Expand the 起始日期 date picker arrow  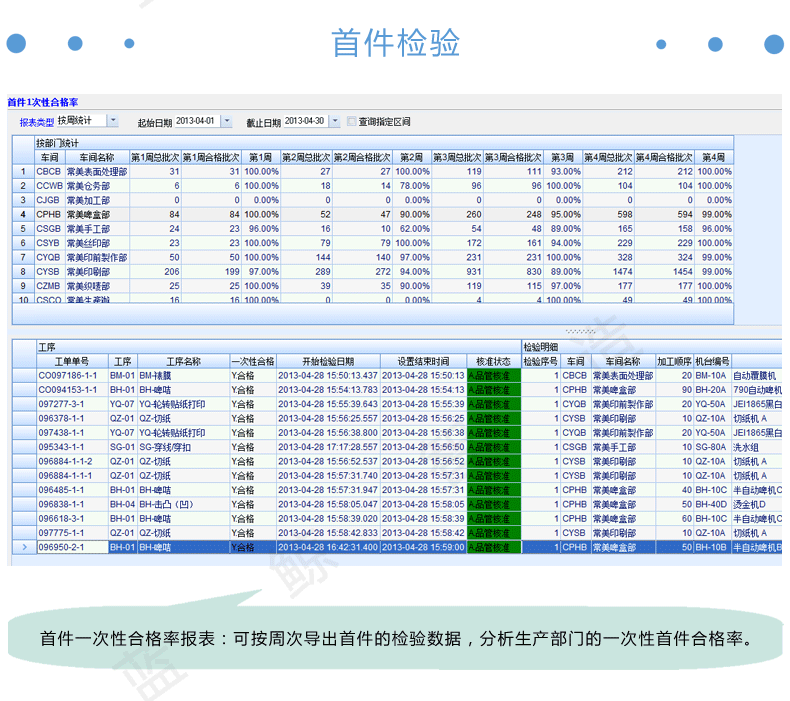click(x=227, y=121)
